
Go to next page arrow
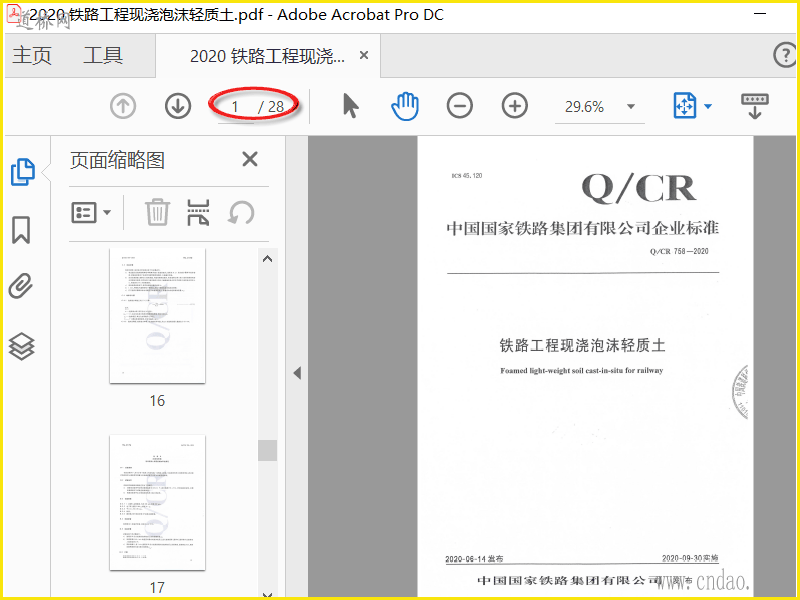[x=178, y=107]
